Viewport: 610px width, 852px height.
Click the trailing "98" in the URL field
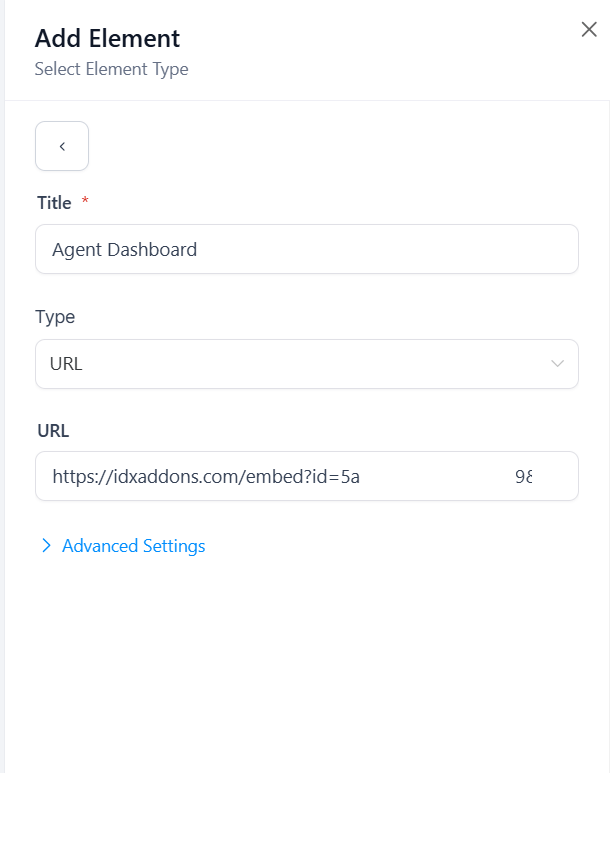click(x=523, y=477)
